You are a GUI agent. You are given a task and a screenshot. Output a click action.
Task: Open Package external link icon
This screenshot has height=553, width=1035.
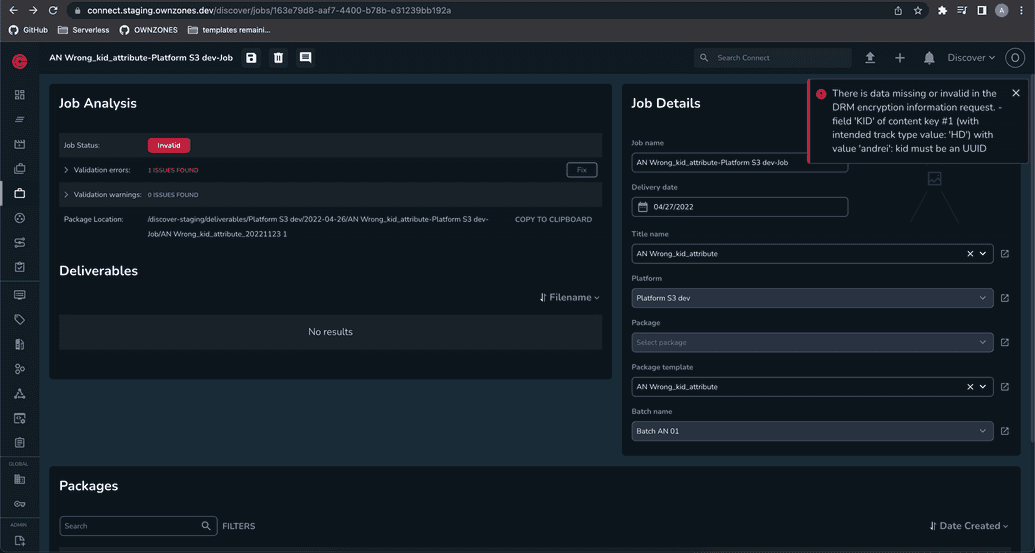(1005, 342)
